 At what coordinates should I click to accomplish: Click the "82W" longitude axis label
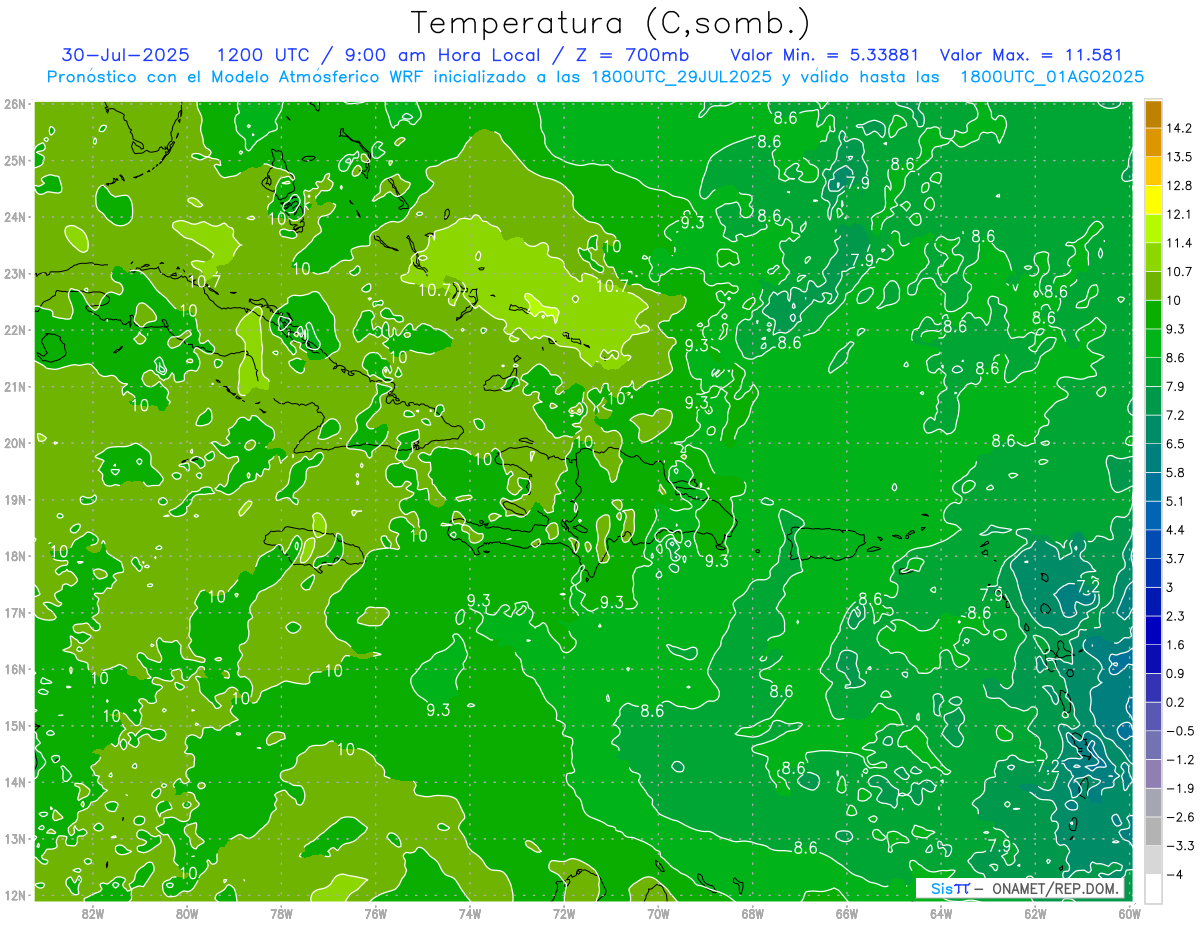pyautogui.click(x=92, y=912)
